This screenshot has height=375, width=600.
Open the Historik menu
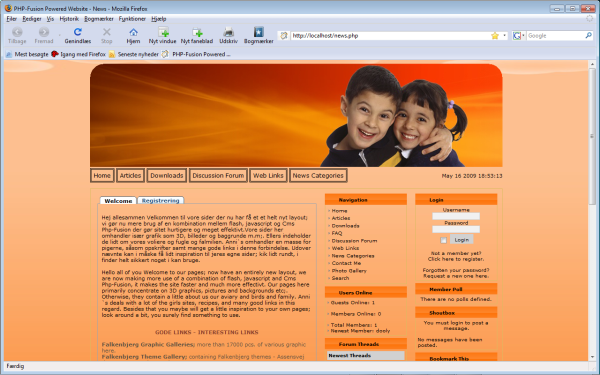pos(69,19)
